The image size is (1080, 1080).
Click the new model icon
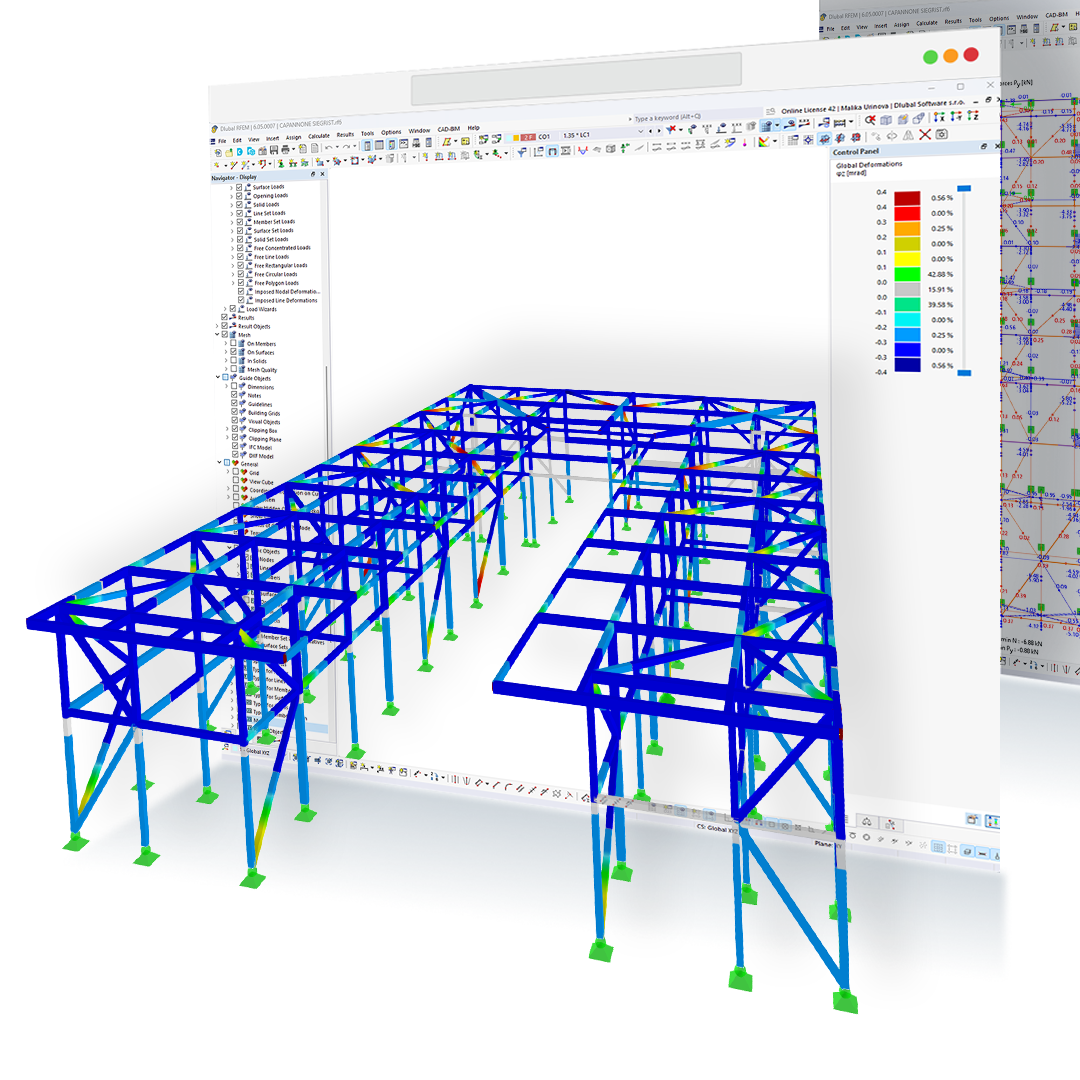[218, 152]
